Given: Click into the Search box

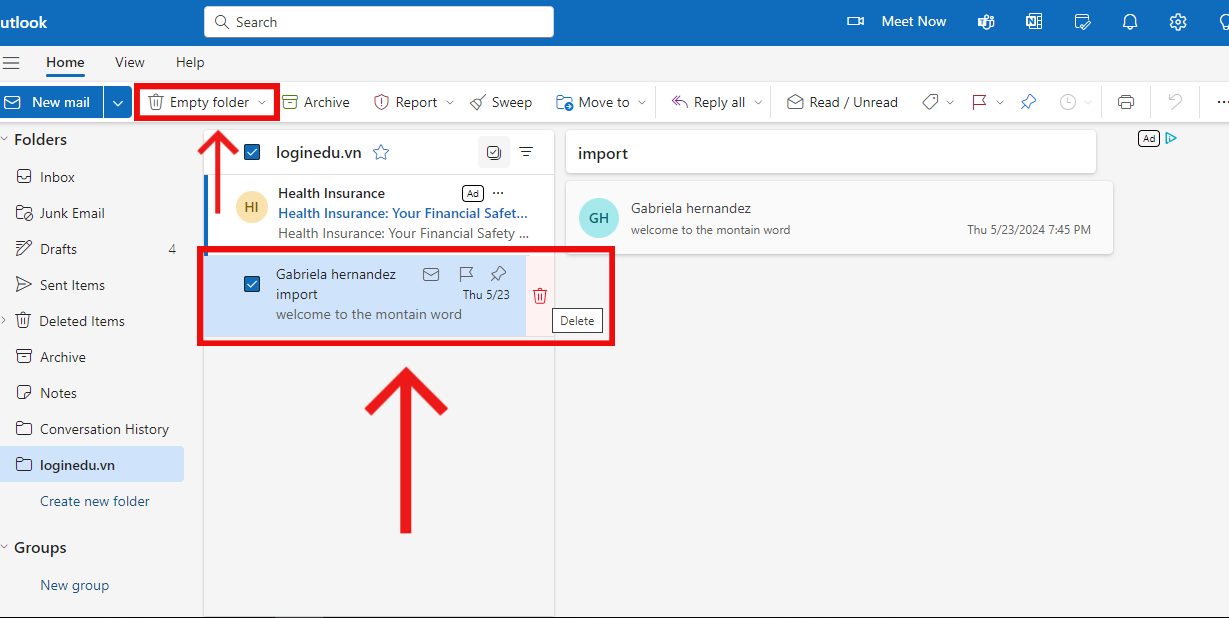Looking at the screenshot, I should 379,22.
